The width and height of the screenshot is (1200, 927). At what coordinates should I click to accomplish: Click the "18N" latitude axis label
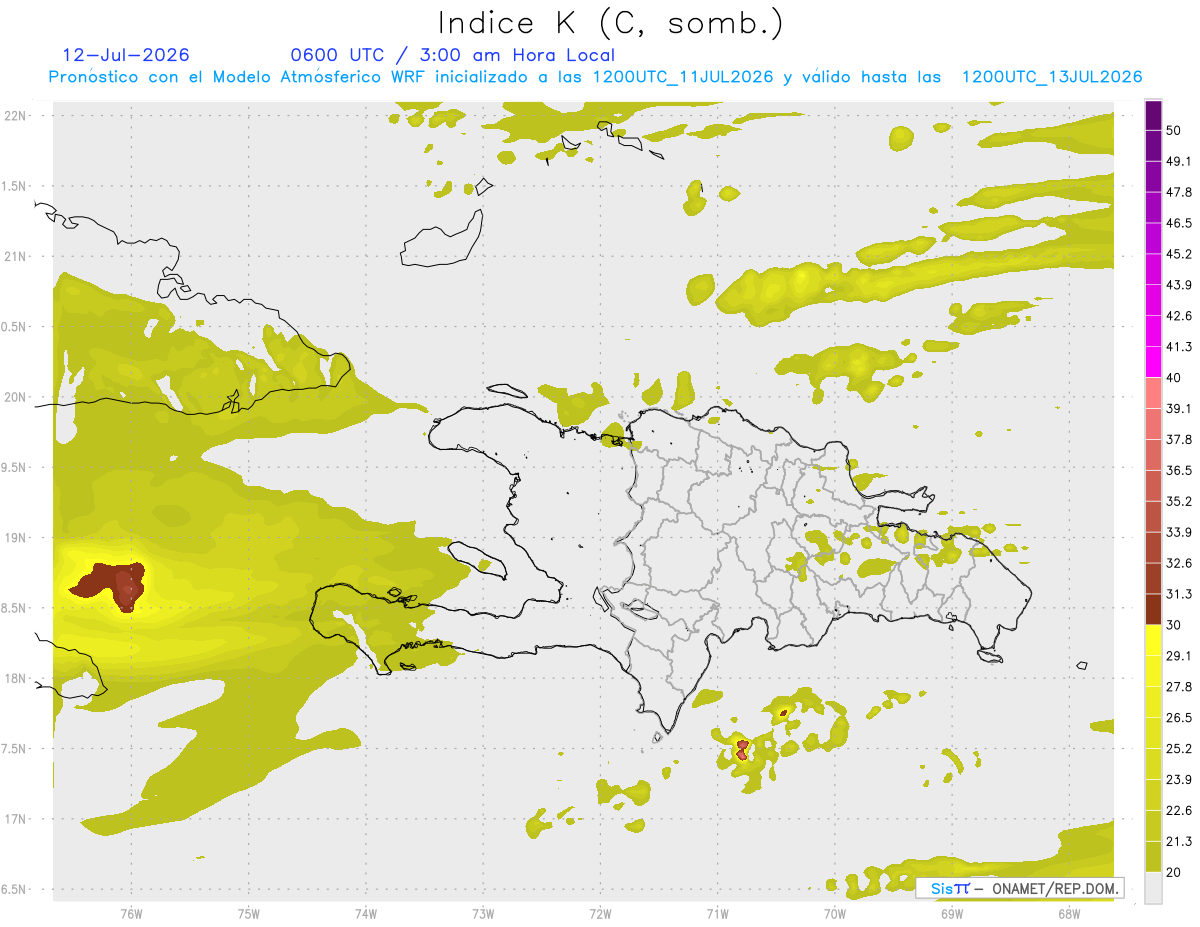[15, 679]
